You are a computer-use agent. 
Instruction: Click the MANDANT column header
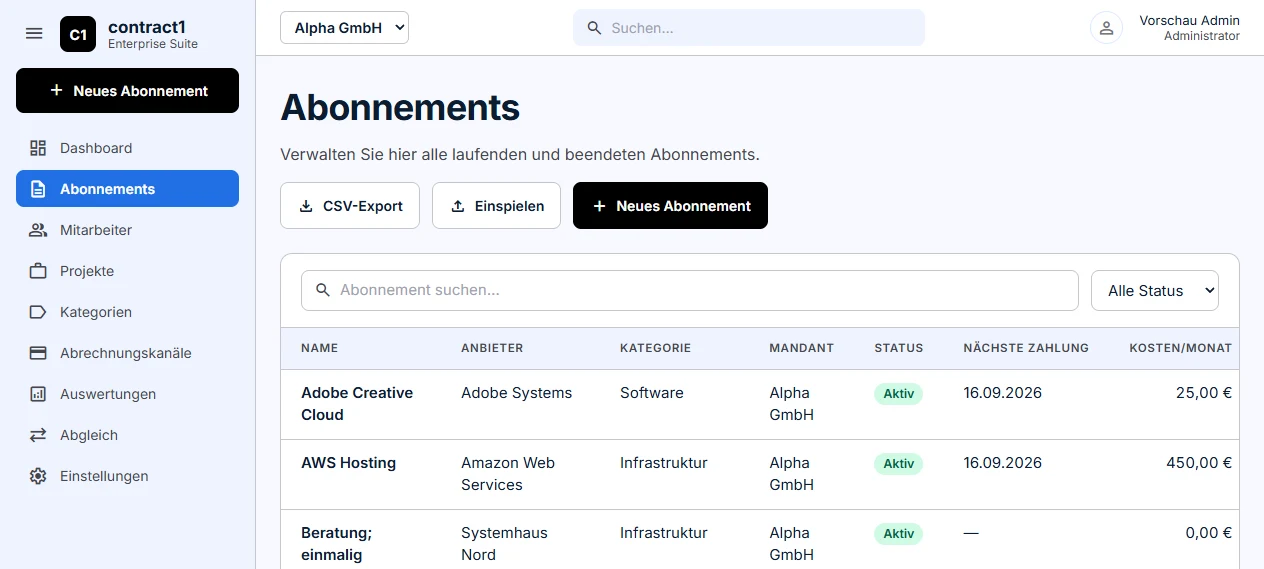[801, 348]
